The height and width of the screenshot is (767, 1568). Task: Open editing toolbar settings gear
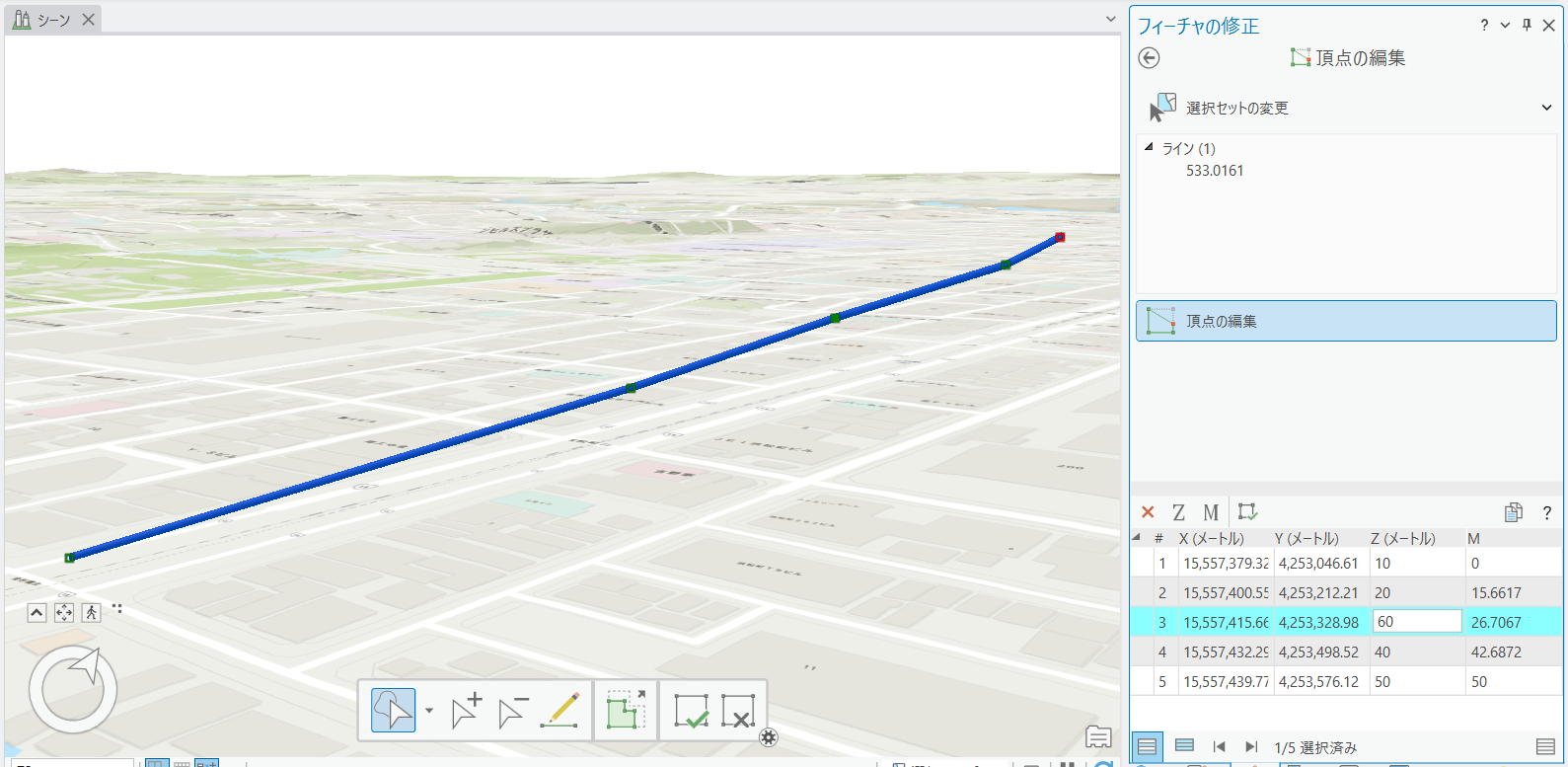[x=769, y=737]
